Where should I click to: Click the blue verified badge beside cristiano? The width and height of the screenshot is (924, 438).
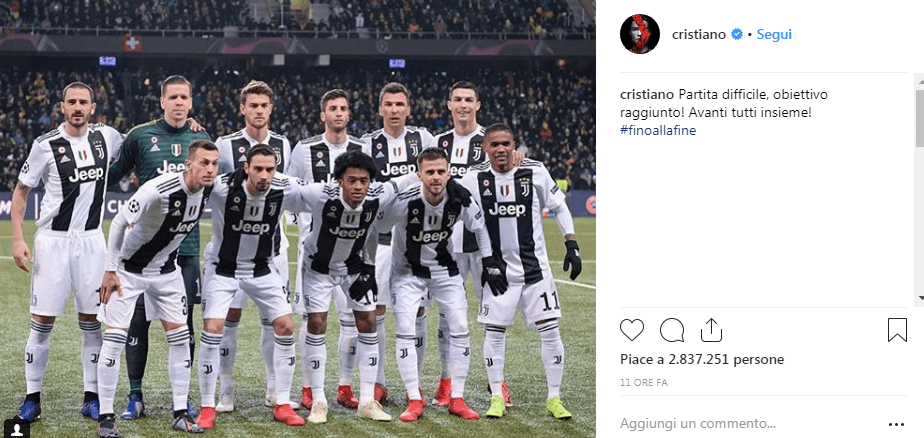click(x=737, y=35)
